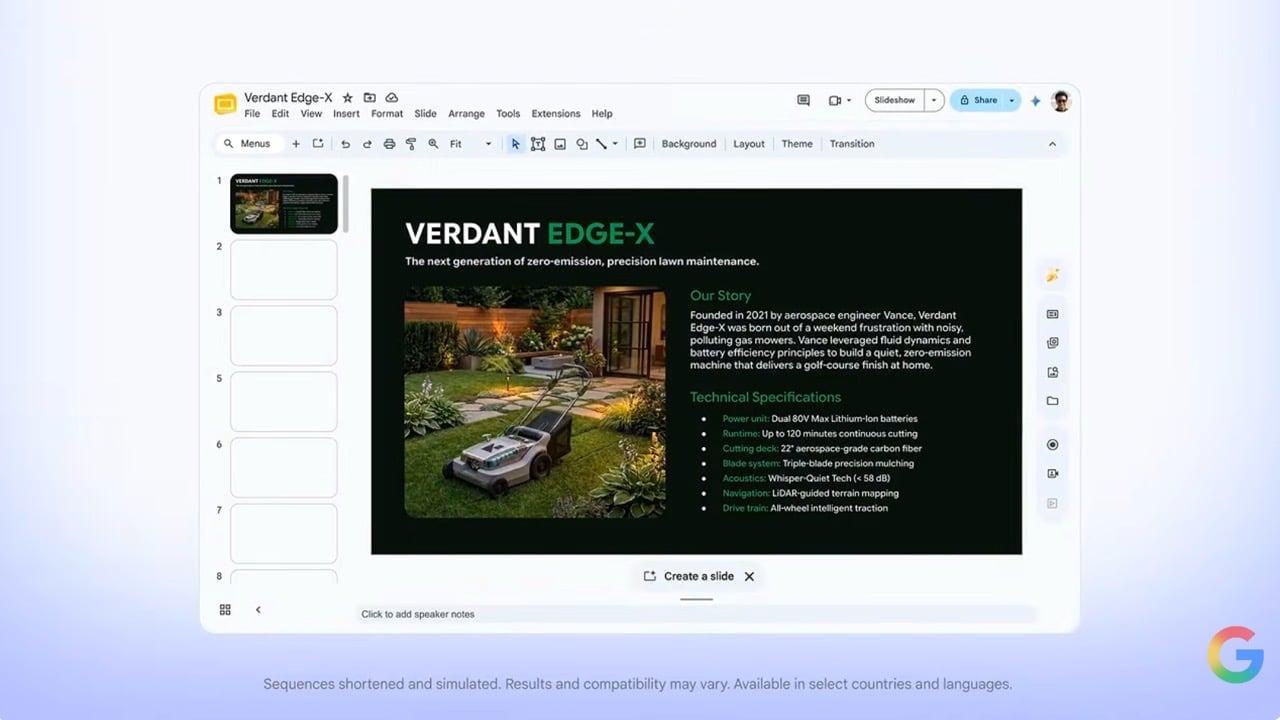Start the Slideshow
Image resolution: width=1280 pixels, height=720 pixels.
[895, 100]
